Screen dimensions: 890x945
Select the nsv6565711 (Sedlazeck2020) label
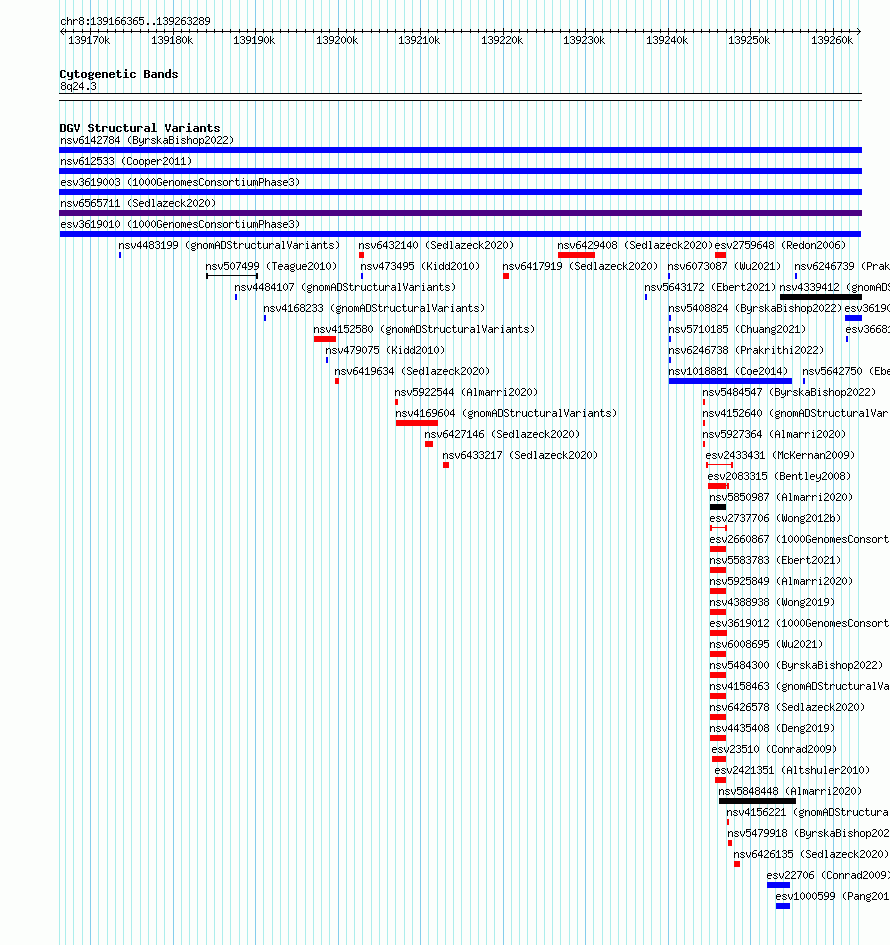pyautogui.click(x=137, y=203)
